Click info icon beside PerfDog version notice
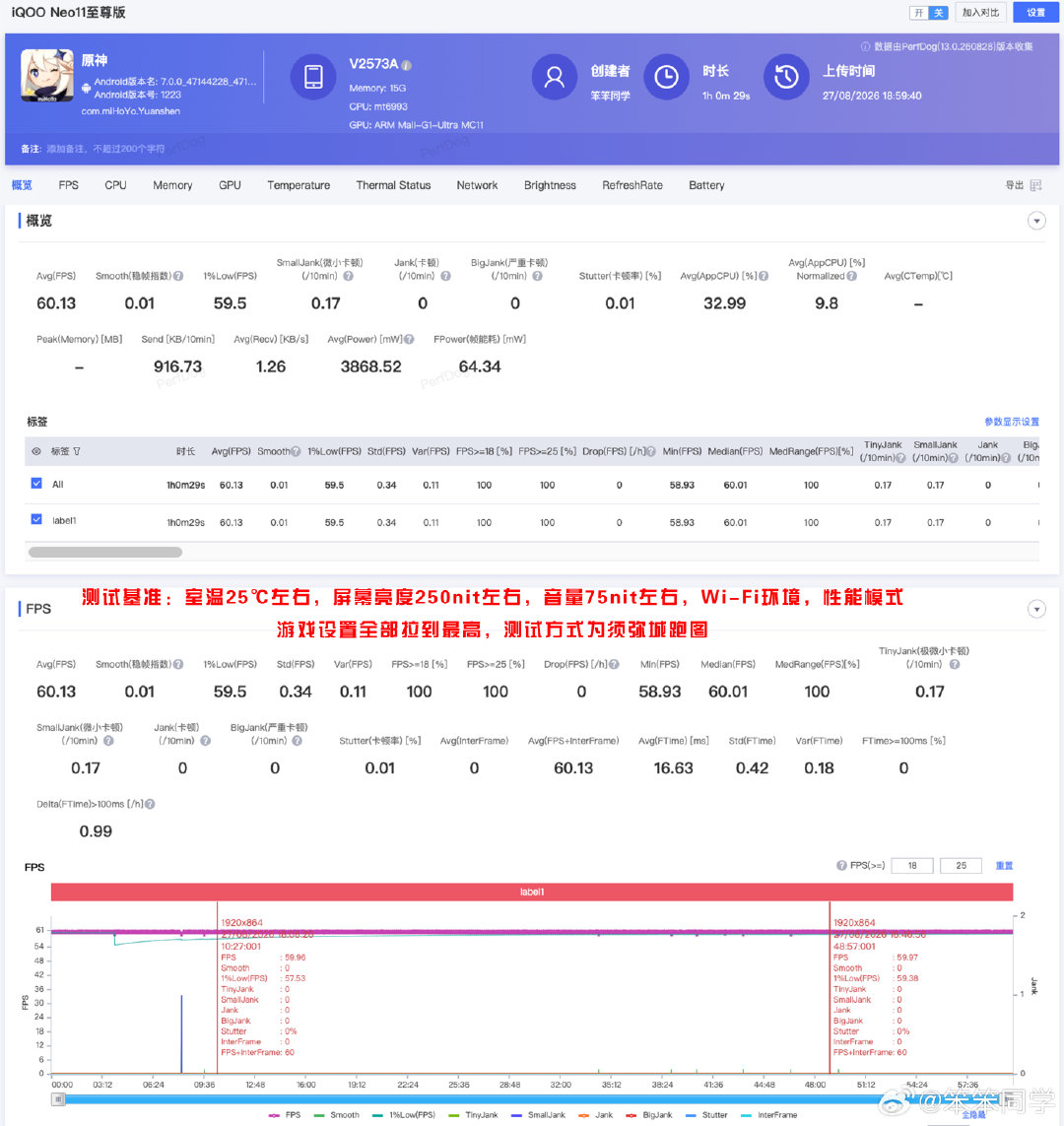This screenshot has width=1064, height=1126. pos(865,46)
